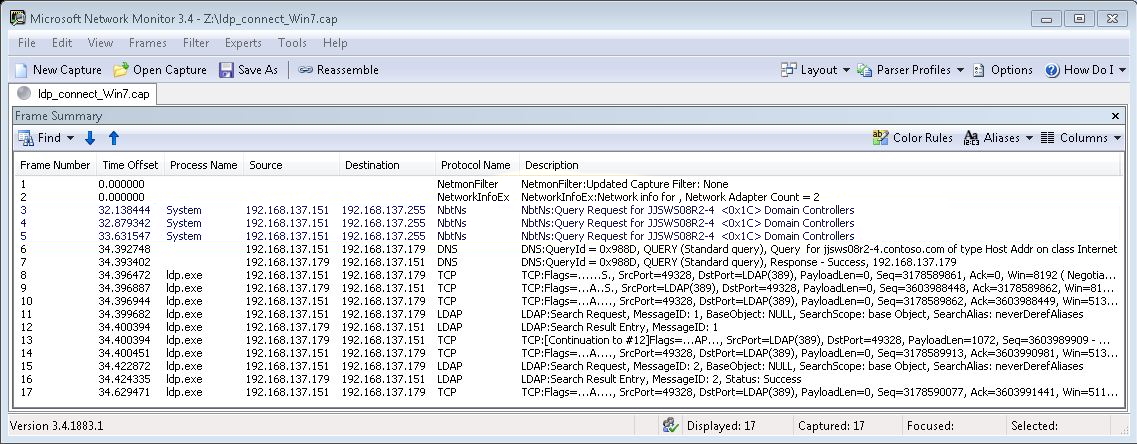Select frame 11 LDAP Search Request row
Viewport: 1137px width, 444px height.
(x=568, y=314)
